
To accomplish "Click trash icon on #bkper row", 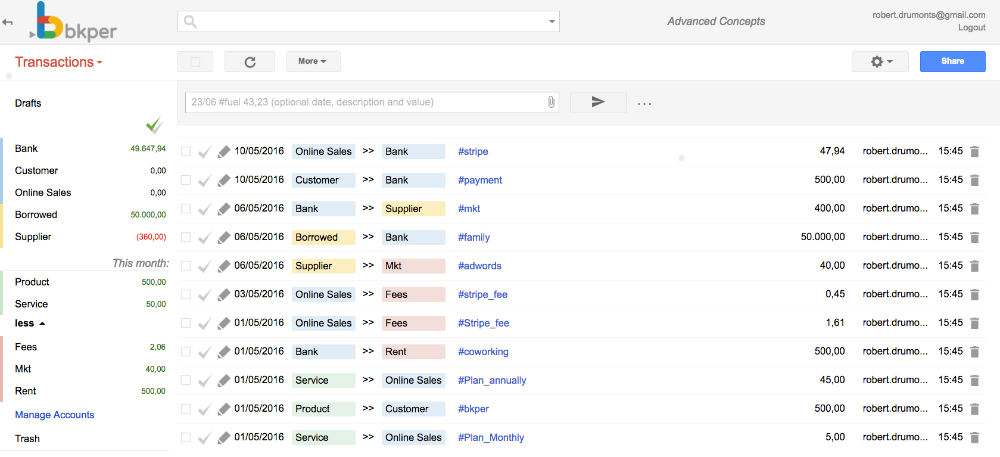I will 974,409.
